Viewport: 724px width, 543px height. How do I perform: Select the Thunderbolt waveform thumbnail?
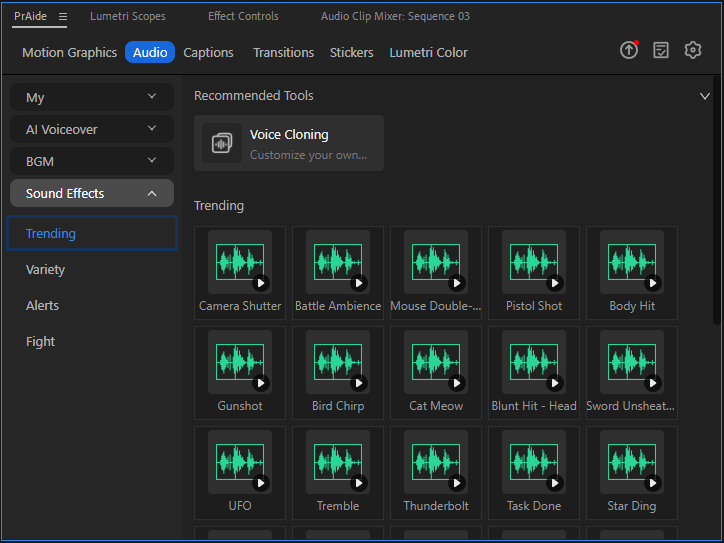(435, 462)
